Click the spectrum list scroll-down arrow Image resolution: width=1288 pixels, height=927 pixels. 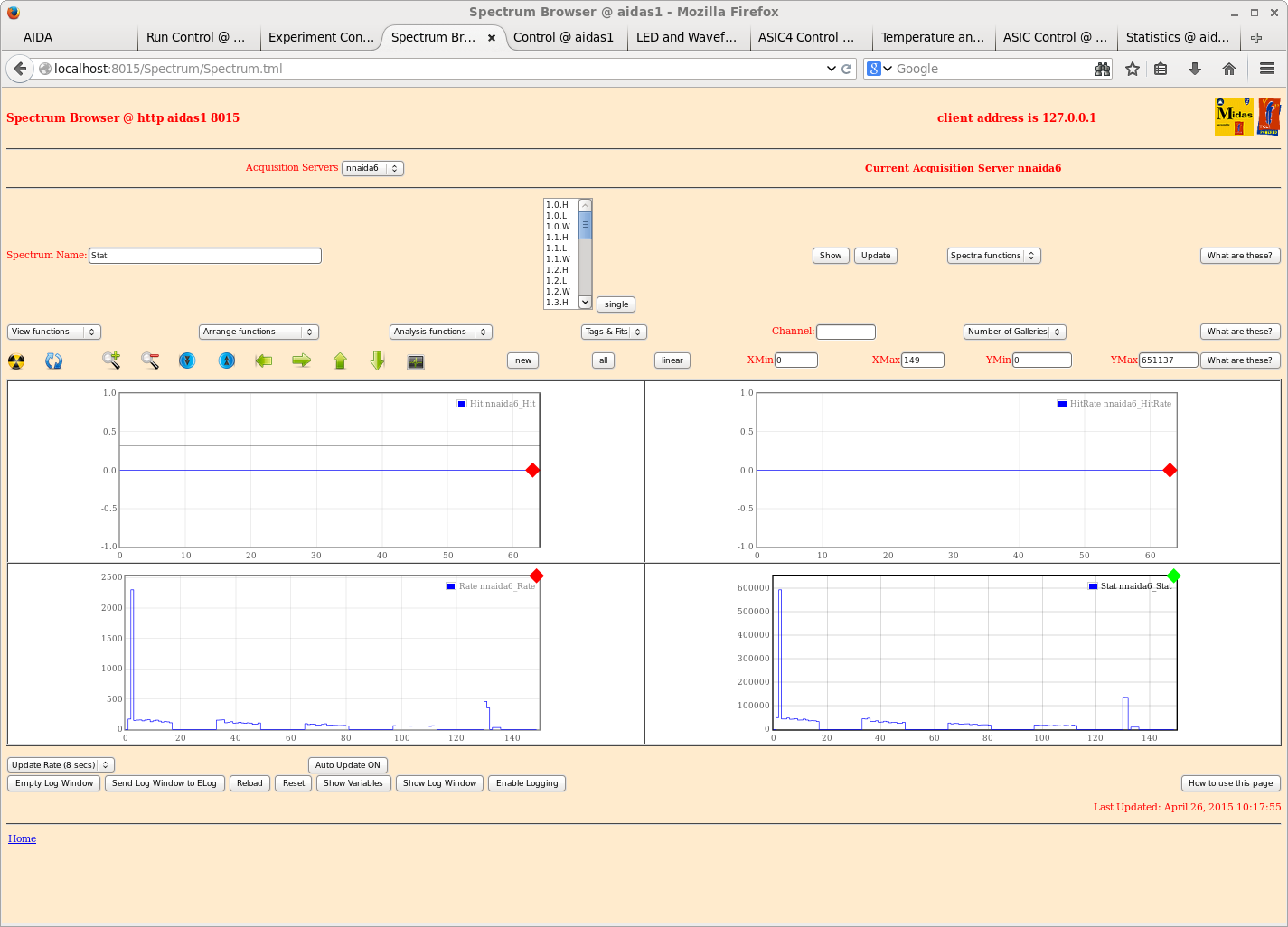tap(585, 303)
